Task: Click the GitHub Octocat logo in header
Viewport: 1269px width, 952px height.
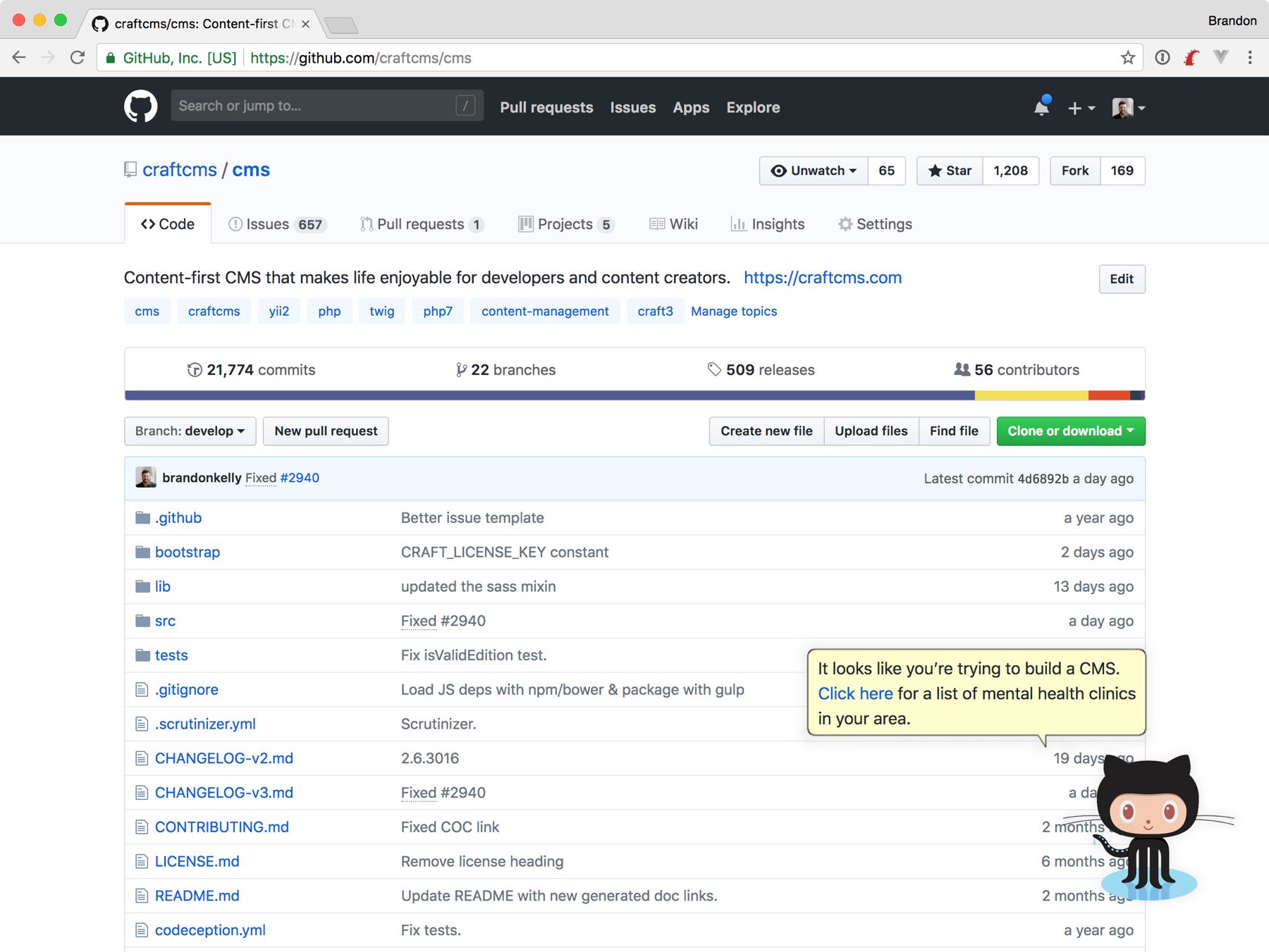Action: pos(140,106)
